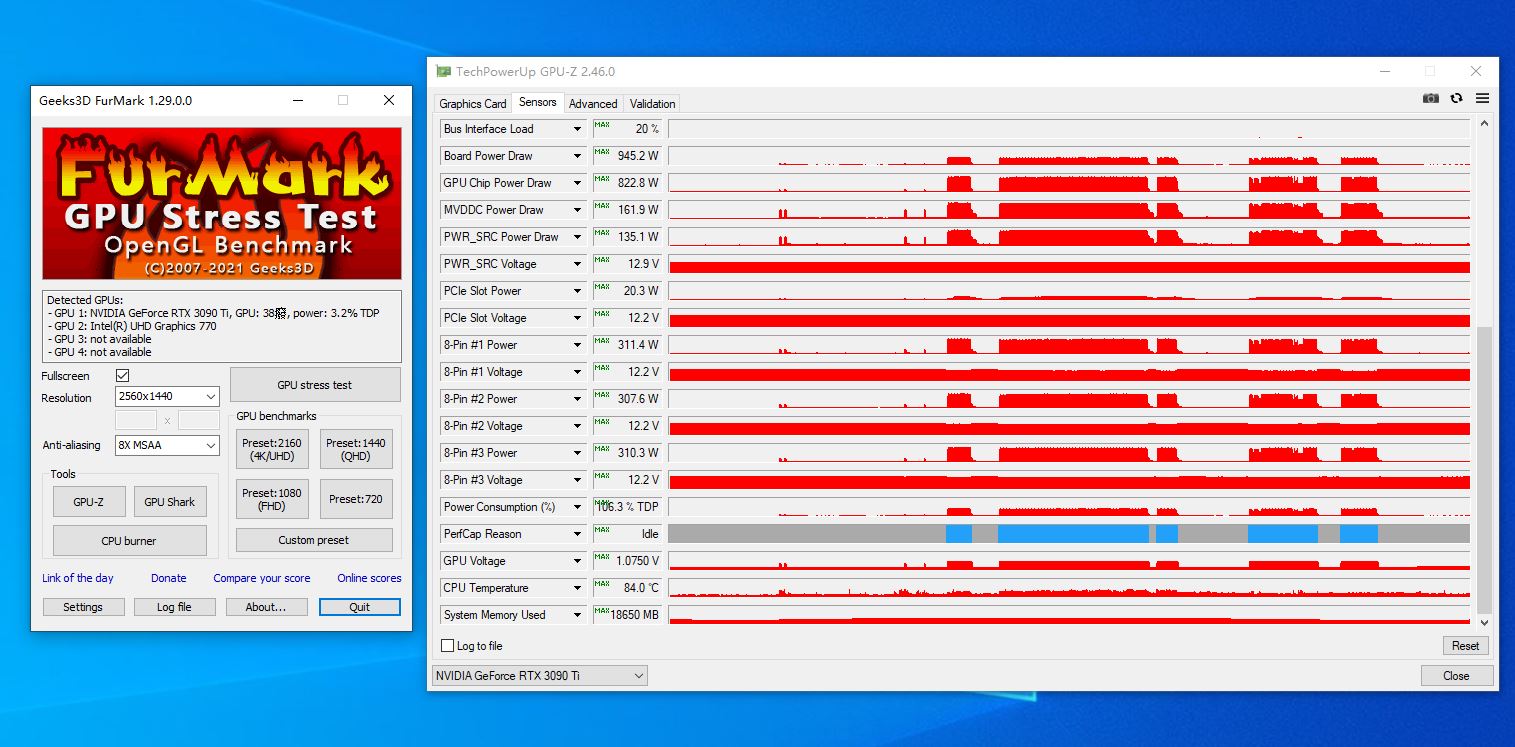
Task: Enable the Log to file checkbox
Action: point(448,646)
